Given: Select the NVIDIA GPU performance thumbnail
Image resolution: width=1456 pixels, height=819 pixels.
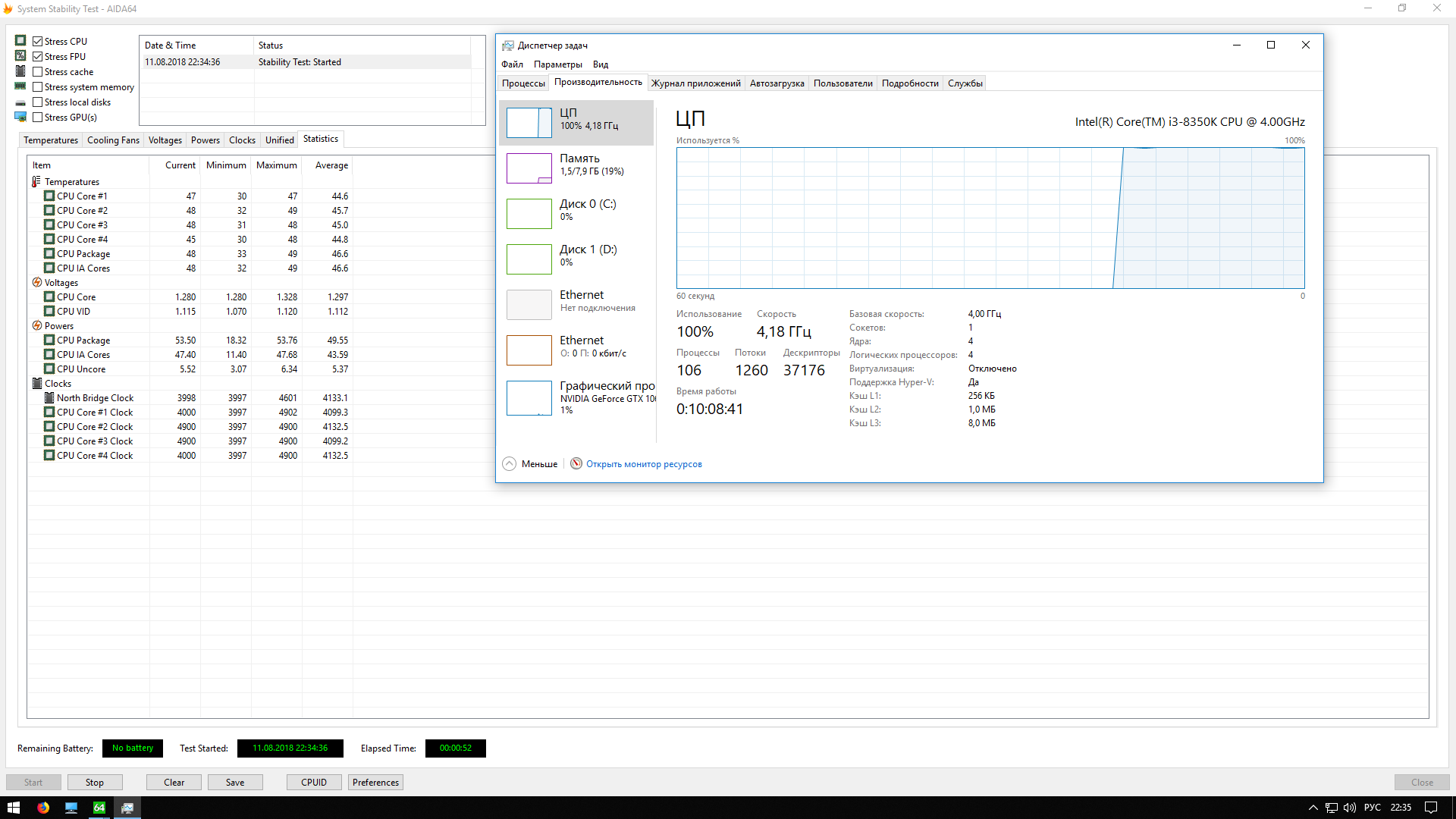Looking at the screenshot, I should (529, 398).
